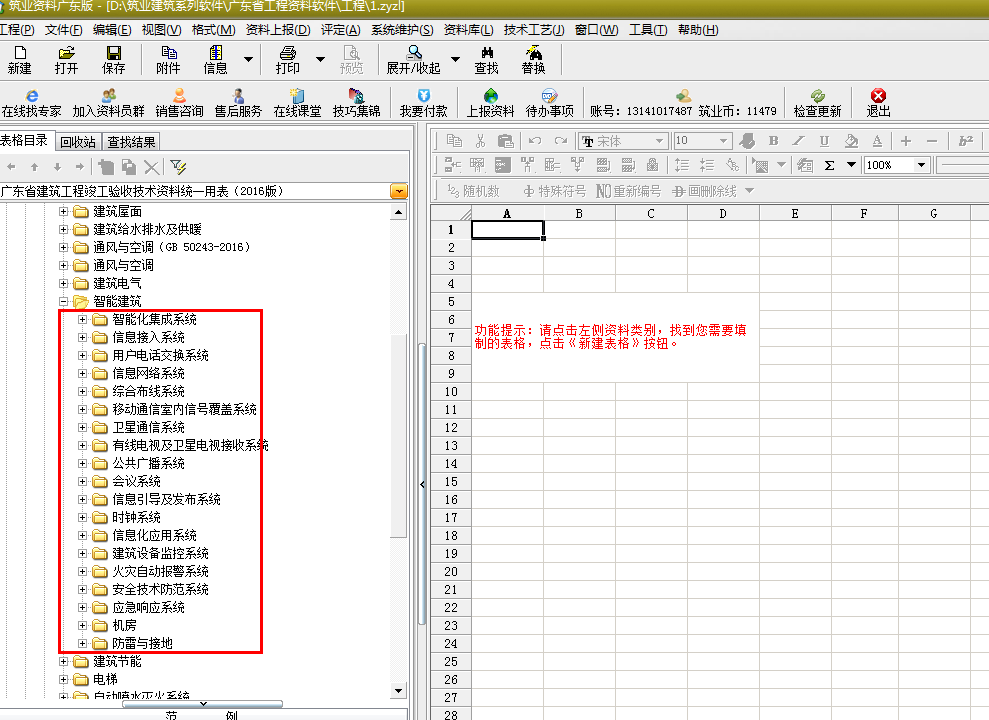989x720 pixels.
Task: Click the filter icon in tree toolbar
Action: click(x=178, y=166)
